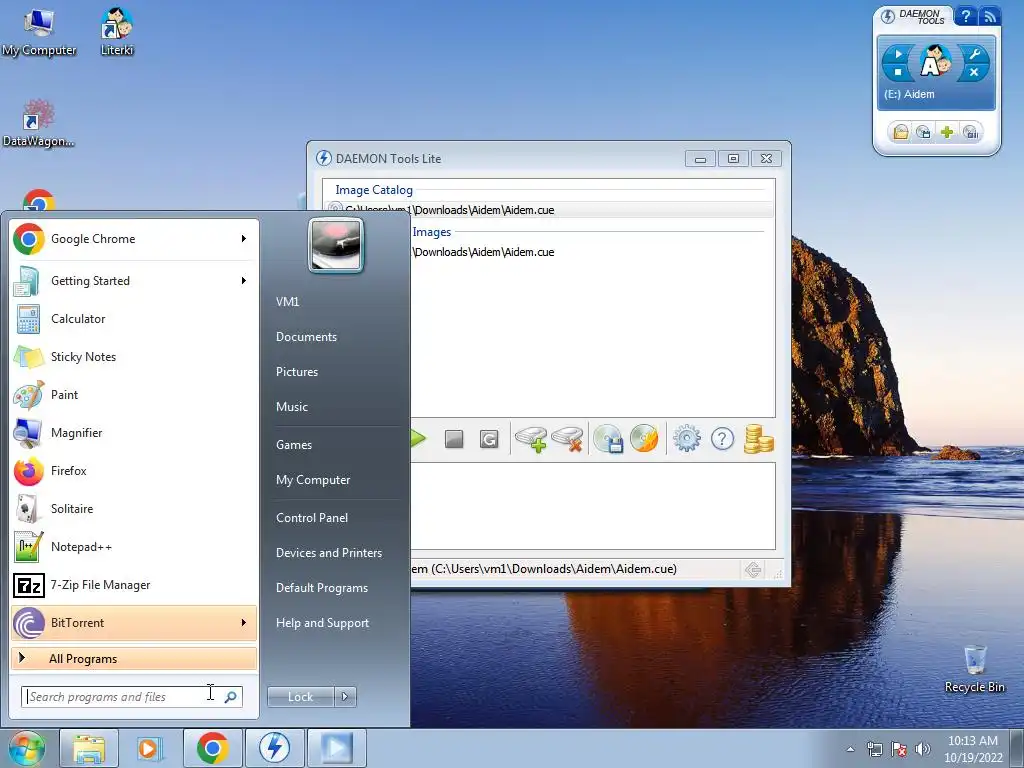Click the disc image creation icon in gadget
Image resolution: width=1024 pixels, height=768 pixels.
923,133
